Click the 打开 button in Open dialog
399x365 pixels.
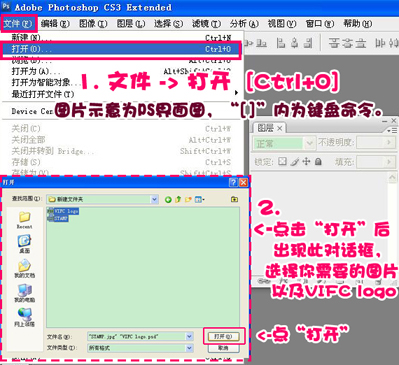click(x=223, y=336)
